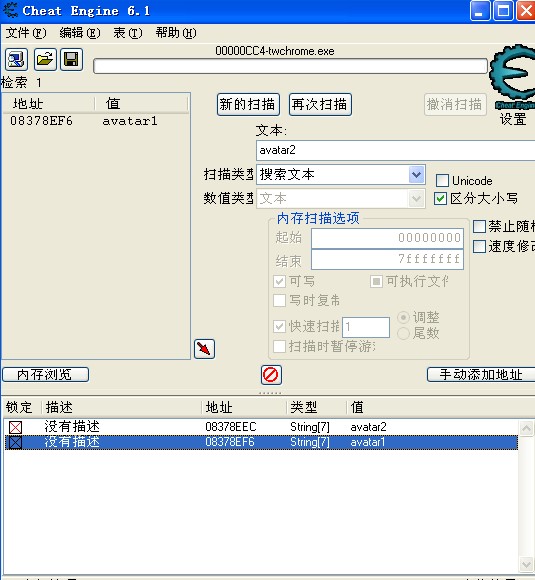Viewport: 535px width, 580px height.
Task: Select the 调整 radio button
Action: coord(403,317)
